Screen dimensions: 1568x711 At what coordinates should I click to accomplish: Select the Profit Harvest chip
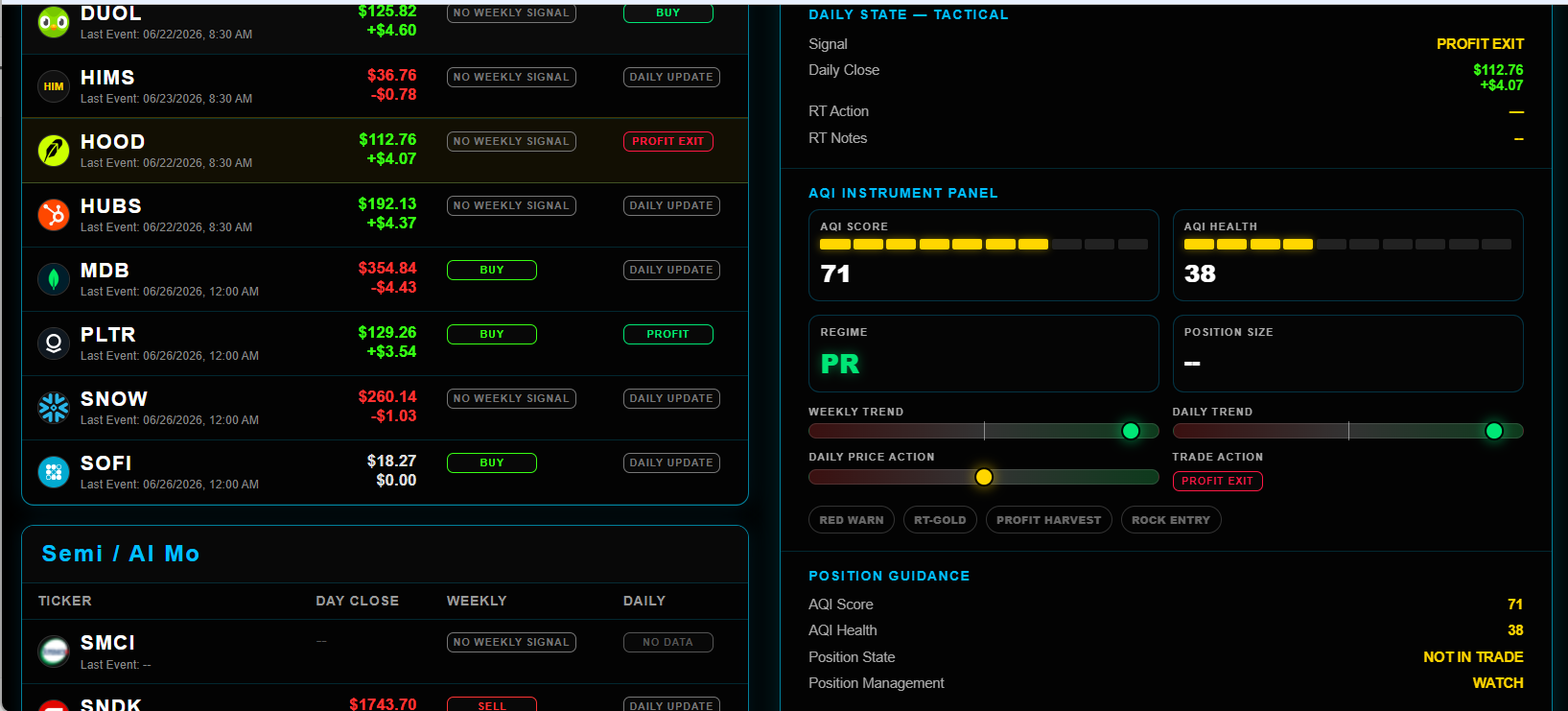1049,520
